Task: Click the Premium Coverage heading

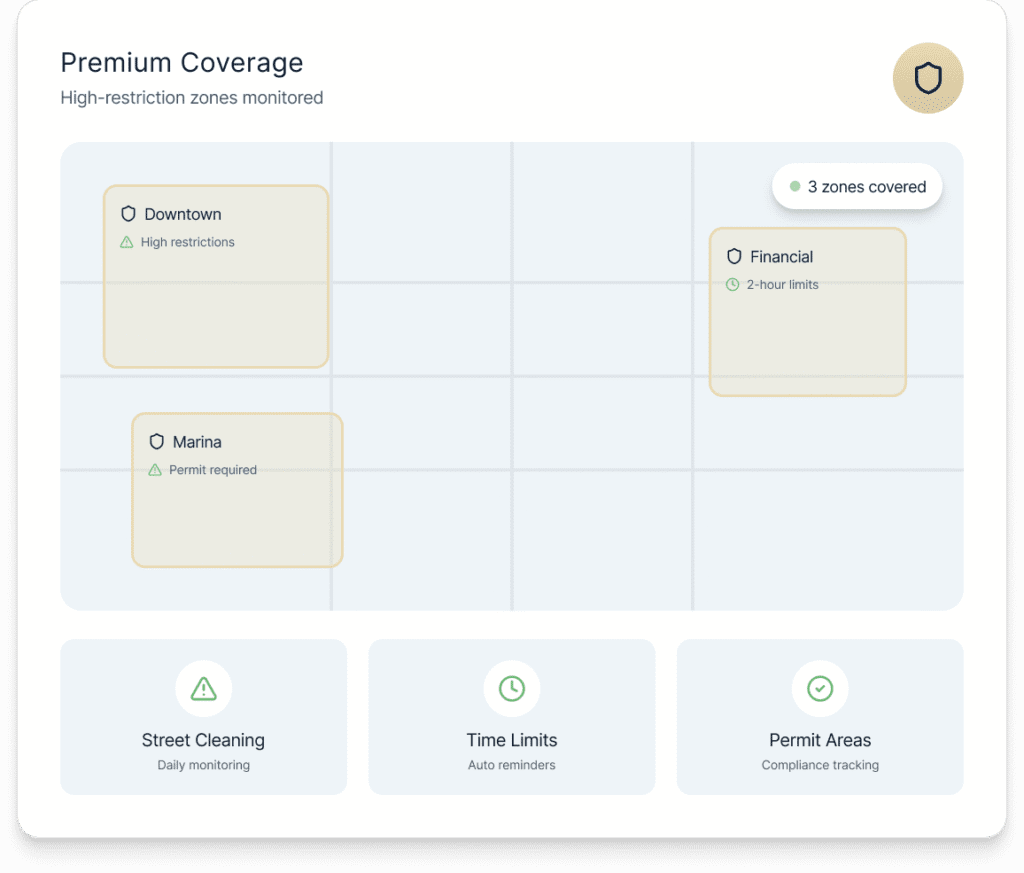Action: pos(181,63)
